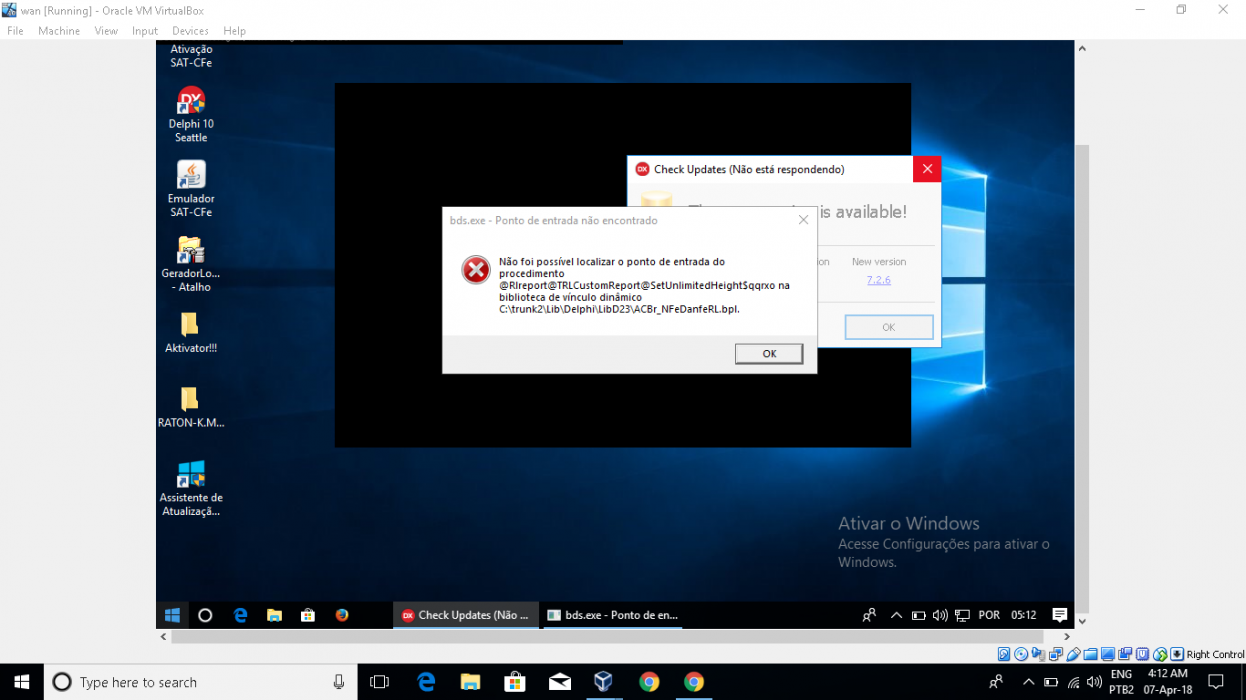Open the 7.2.6 new version link
Screen dimensions: 1246x700
879,280
